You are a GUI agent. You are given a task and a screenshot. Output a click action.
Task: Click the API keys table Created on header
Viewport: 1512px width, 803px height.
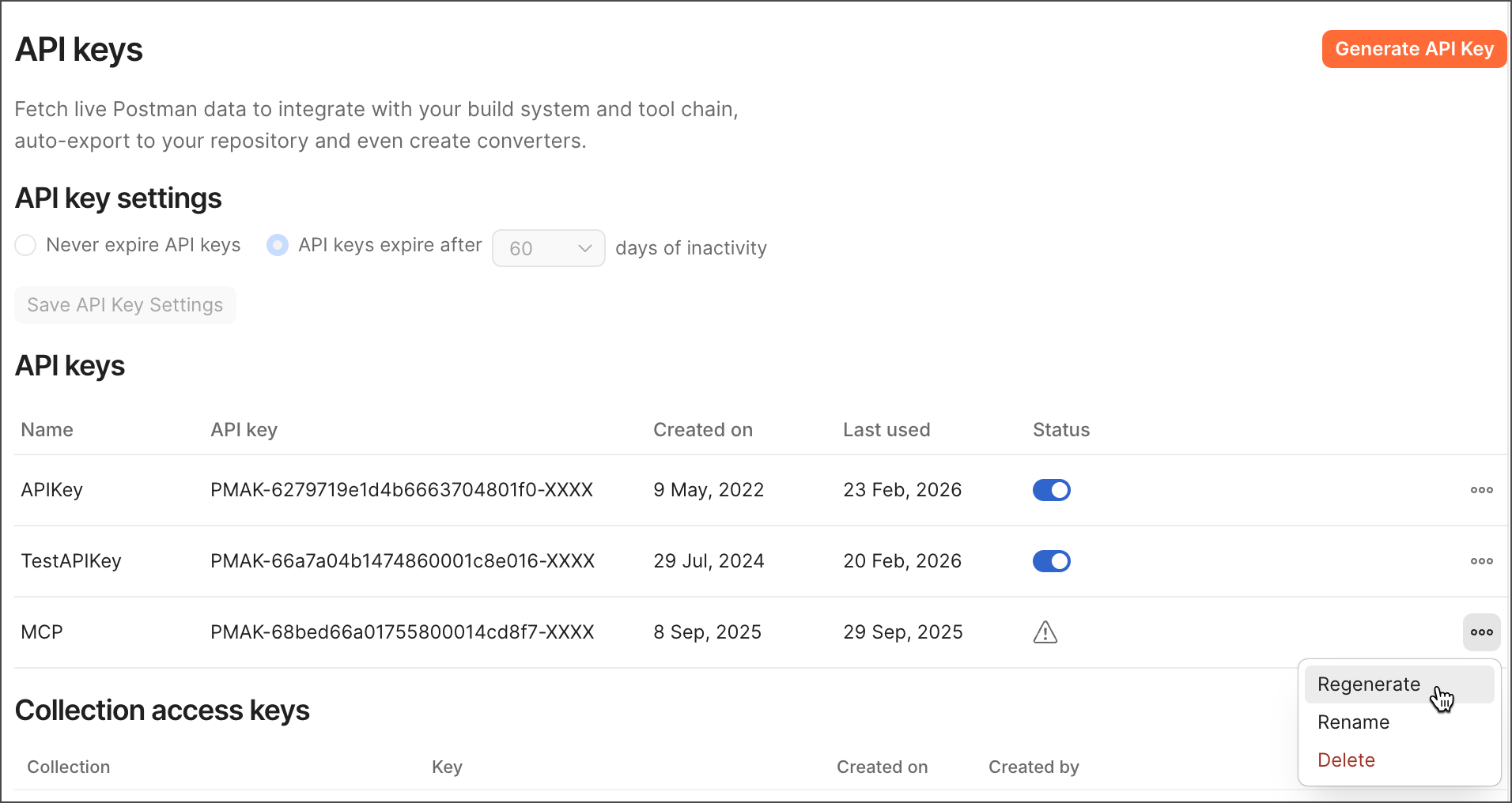(703, 430)
